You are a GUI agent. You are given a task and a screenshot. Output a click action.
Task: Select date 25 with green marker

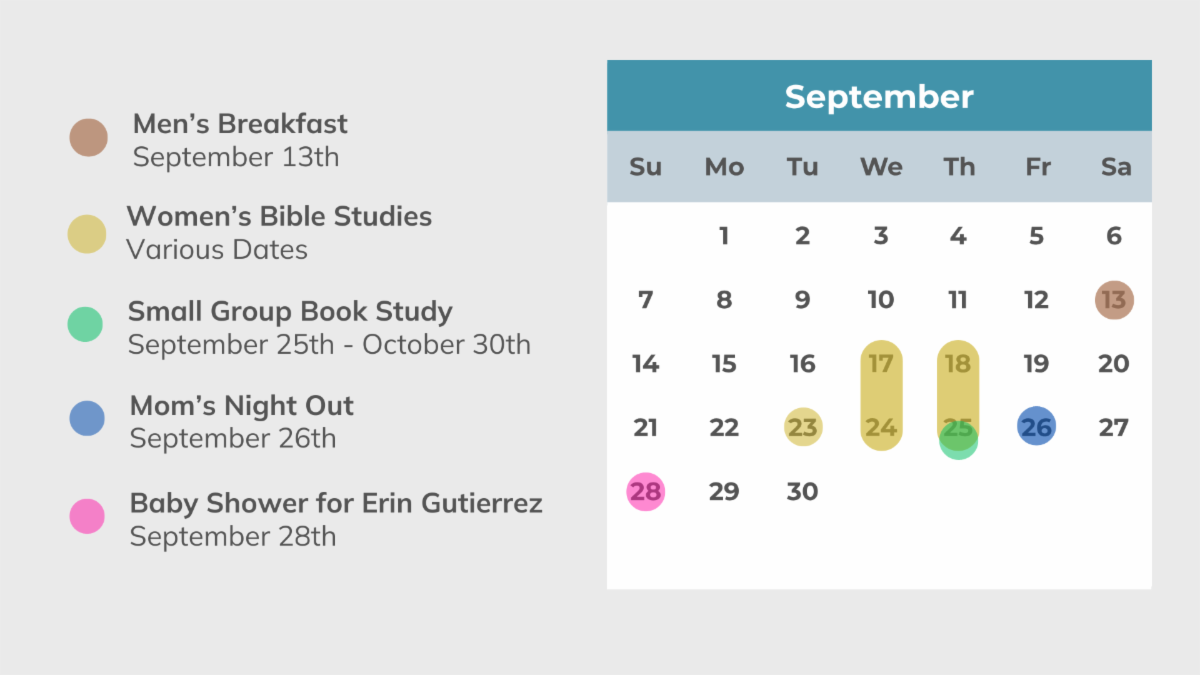coord(958,430)
